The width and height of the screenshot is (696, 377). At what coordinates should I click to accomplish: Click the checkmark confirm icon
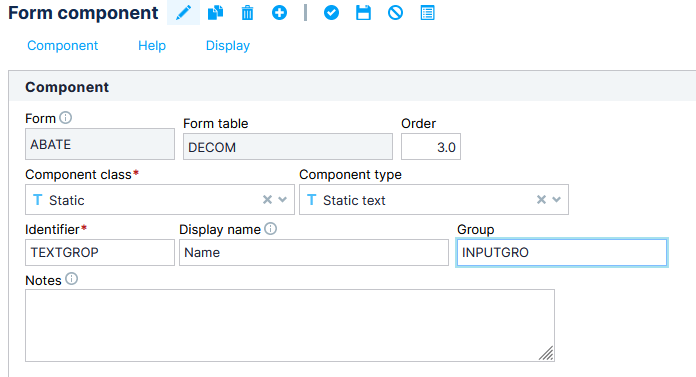[331, 13]
